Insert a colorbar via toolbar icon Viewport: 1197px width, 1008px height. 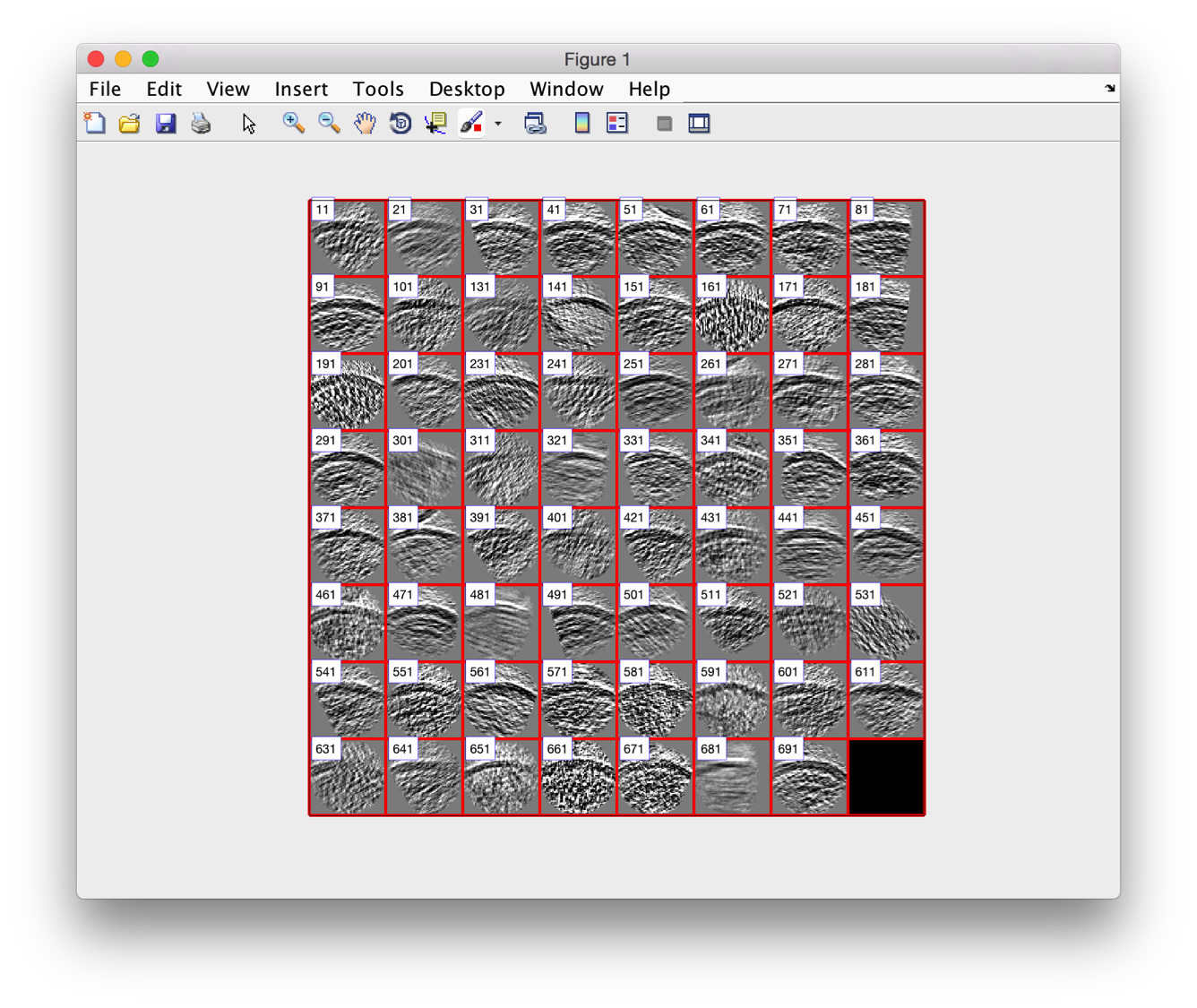click(582, 123)
